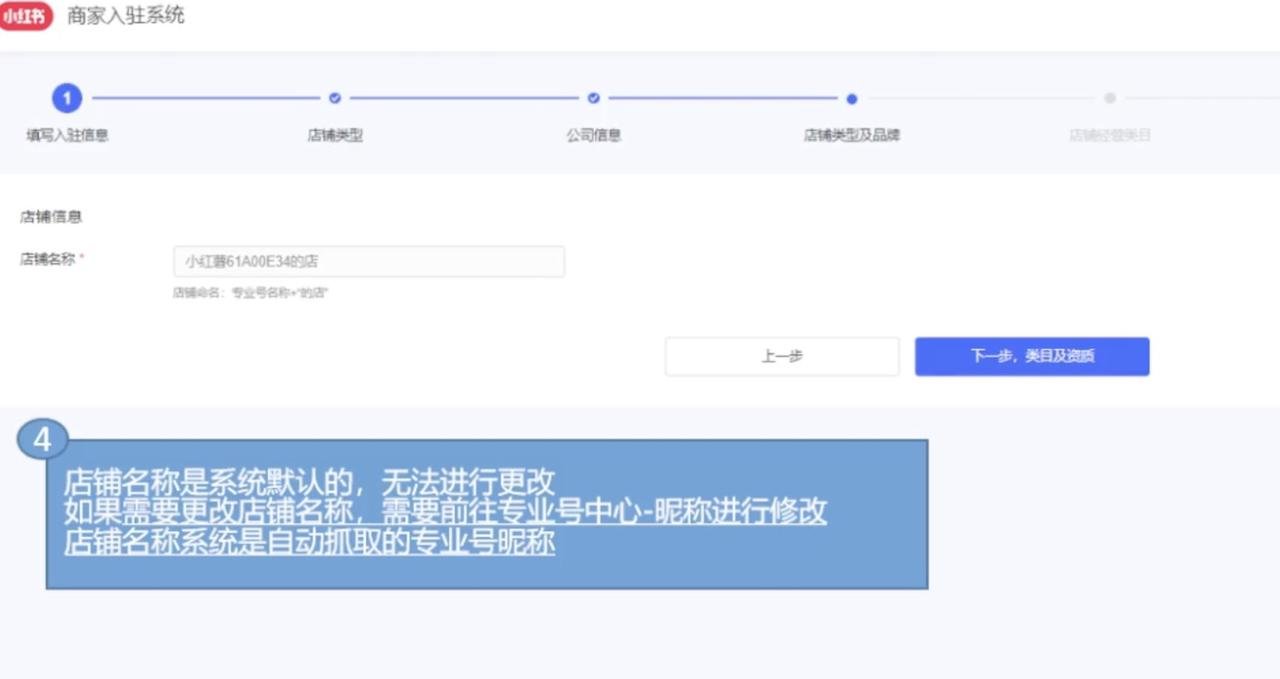Click the underlined 自动抓取的专业号昵称 annotation line

click(310, 543)
